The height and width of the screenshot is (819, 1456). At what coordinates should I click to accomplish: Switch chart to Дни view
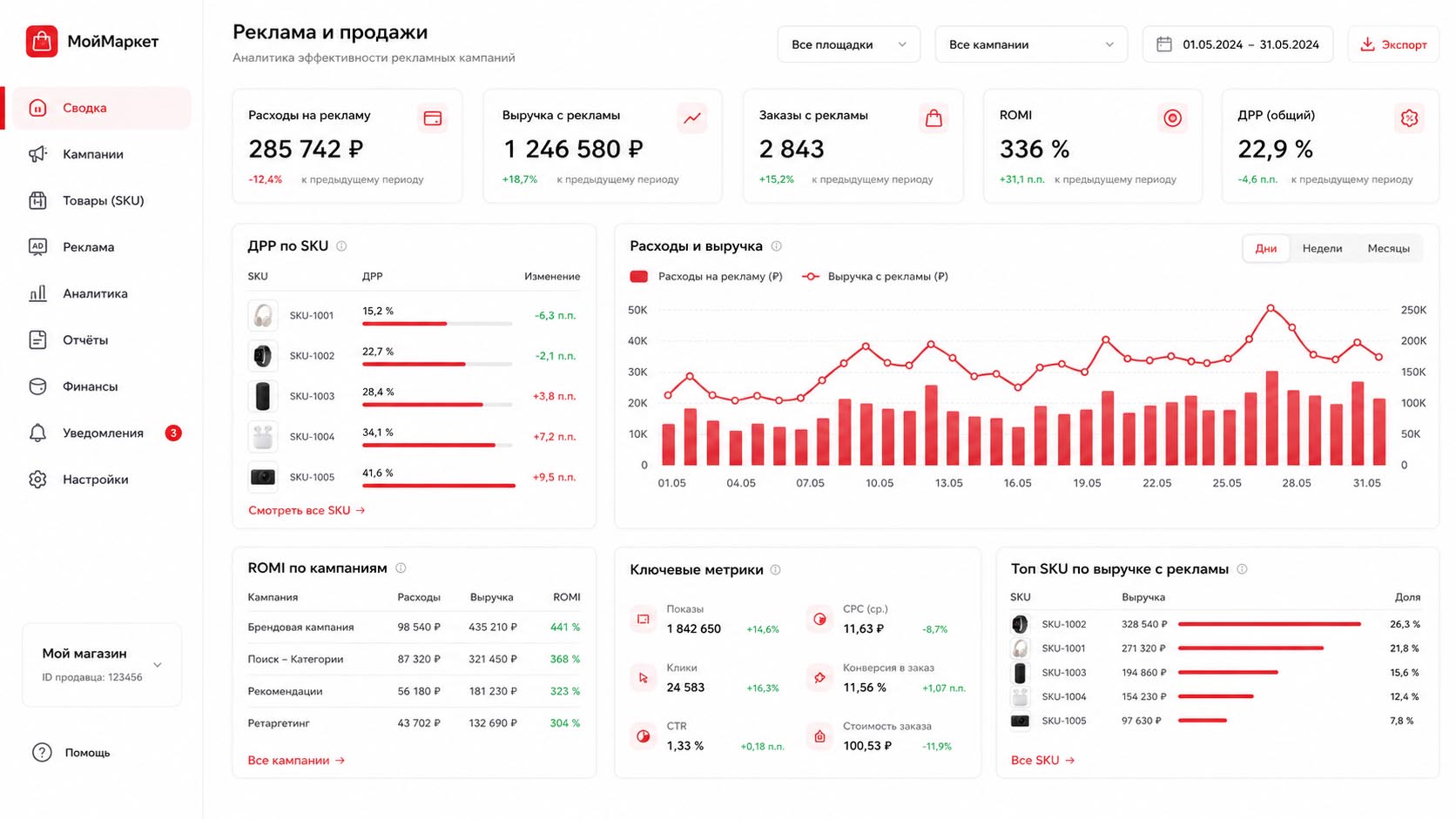tap(1266, 249)
